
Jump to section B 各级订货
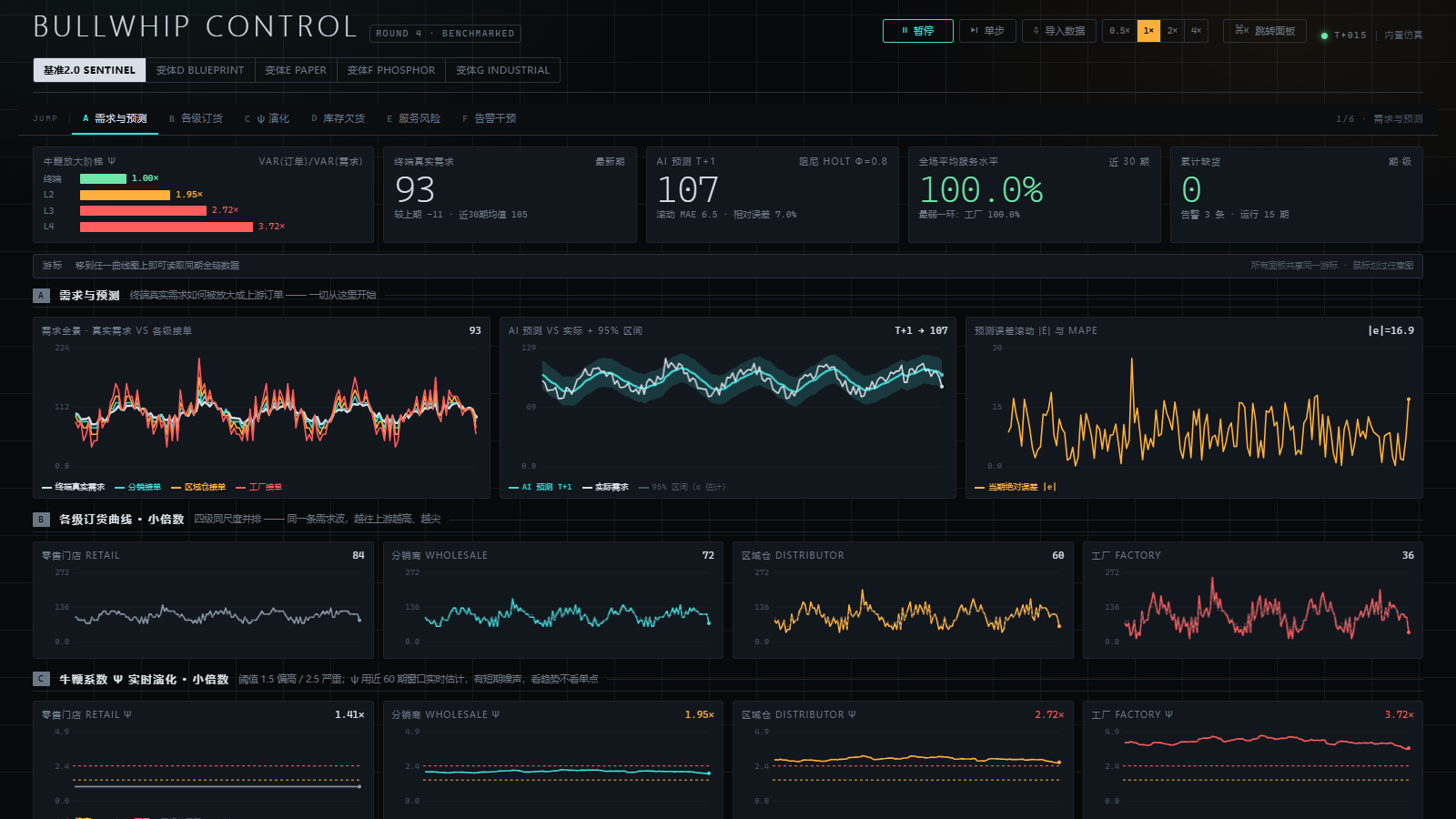(196, 119)
